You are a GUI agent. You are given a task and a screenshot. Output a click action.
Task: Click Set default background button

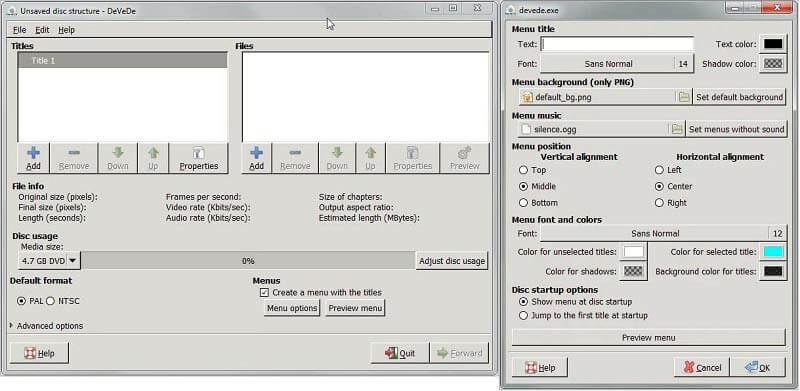pyautogui.click(x=739, y=97)
